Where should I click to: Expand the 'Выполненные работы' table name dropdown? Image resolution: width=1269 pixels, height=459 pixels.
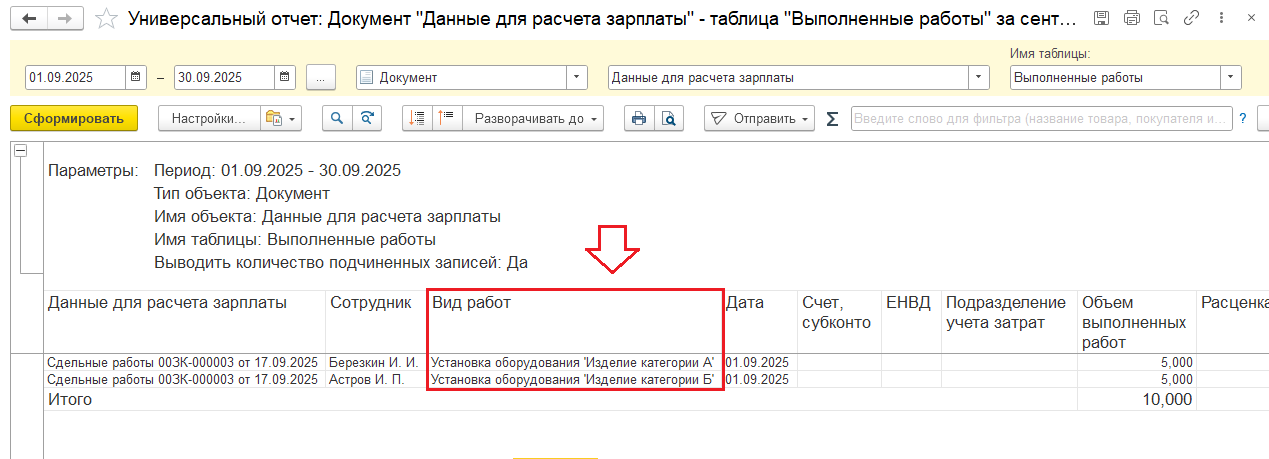coord(1230,77)
